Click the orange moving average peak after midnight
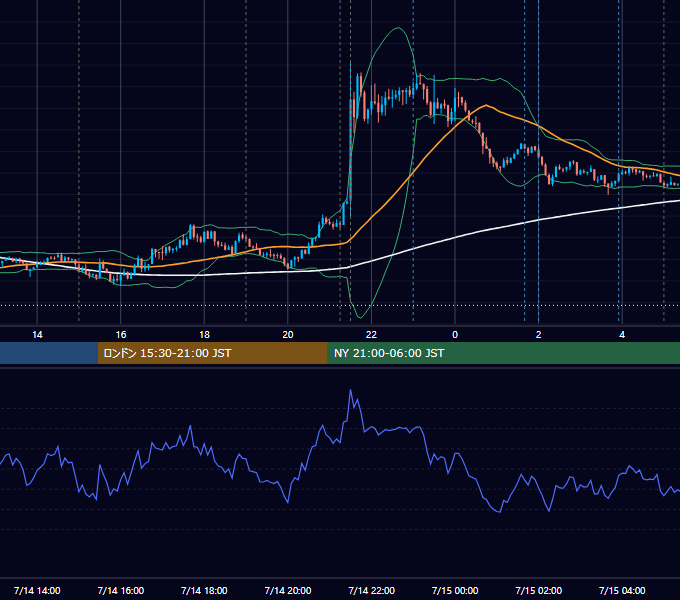The width and height of the screenshot is (680, 600). (486, 105)
